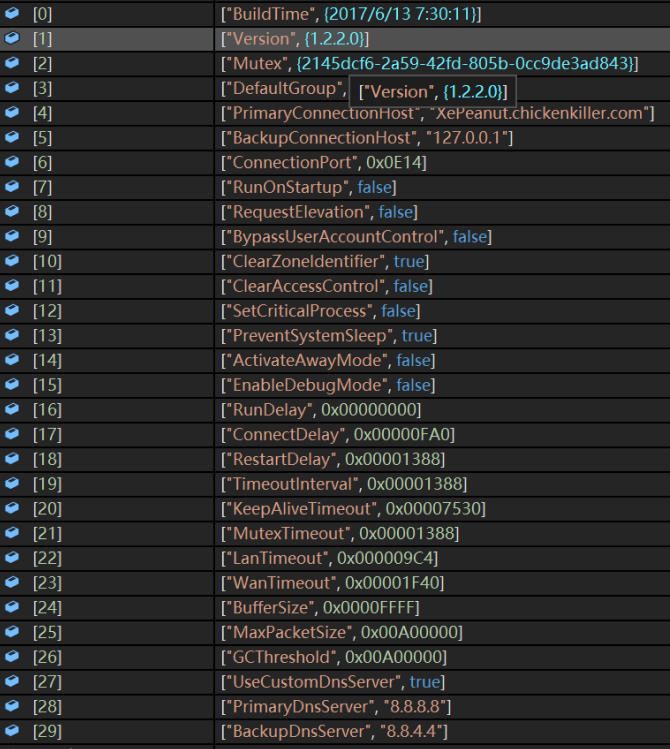The height and width of the screenshot is (749, 670).
Task: Click the RunOnStartup false entry
Action: tap(308, 187)
